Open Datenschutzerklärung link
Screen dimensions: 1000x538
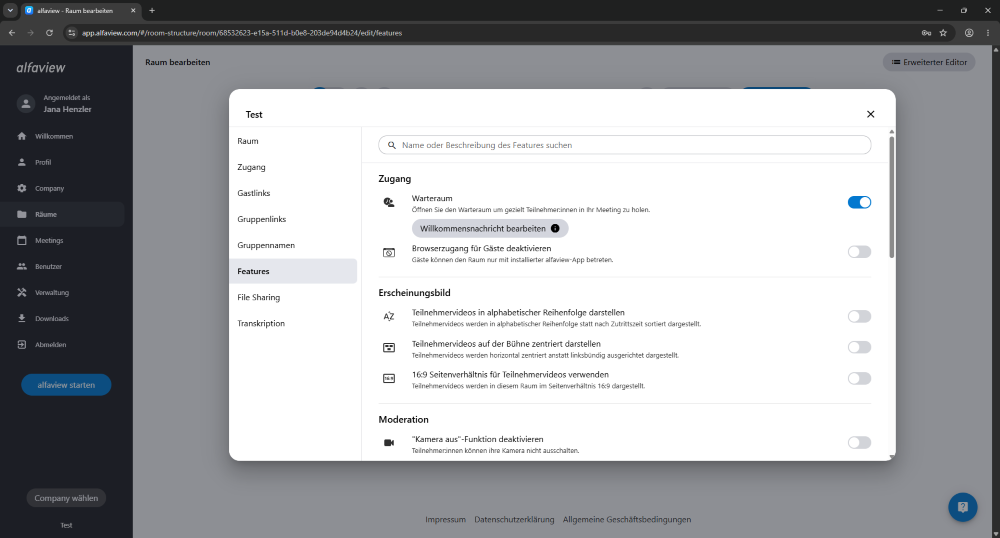coord(514,520)
